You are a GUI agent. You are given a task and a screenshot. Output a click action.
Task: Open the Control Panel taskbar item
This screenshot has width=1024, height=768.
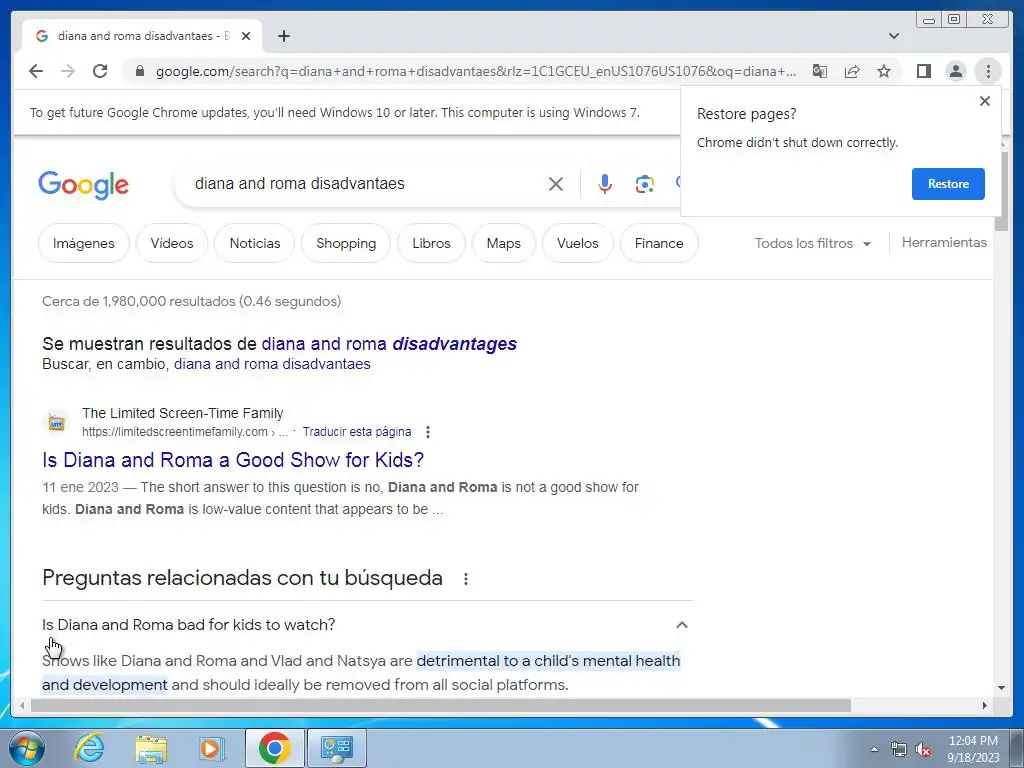336,748
